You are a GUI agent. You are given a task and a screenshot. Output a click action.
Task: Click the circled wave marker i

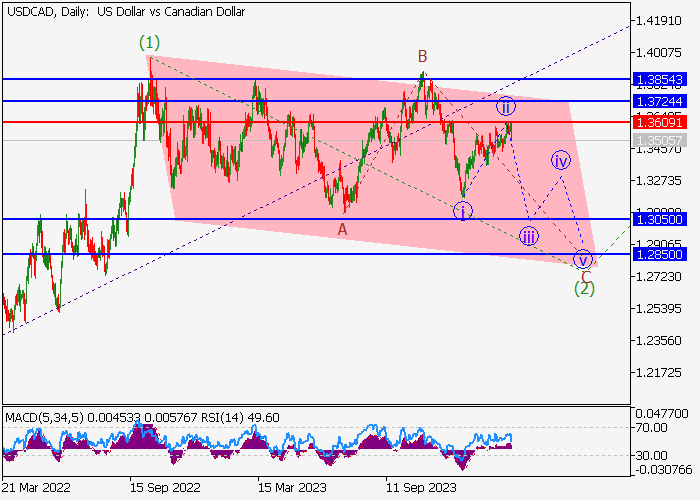click(463, 211)
